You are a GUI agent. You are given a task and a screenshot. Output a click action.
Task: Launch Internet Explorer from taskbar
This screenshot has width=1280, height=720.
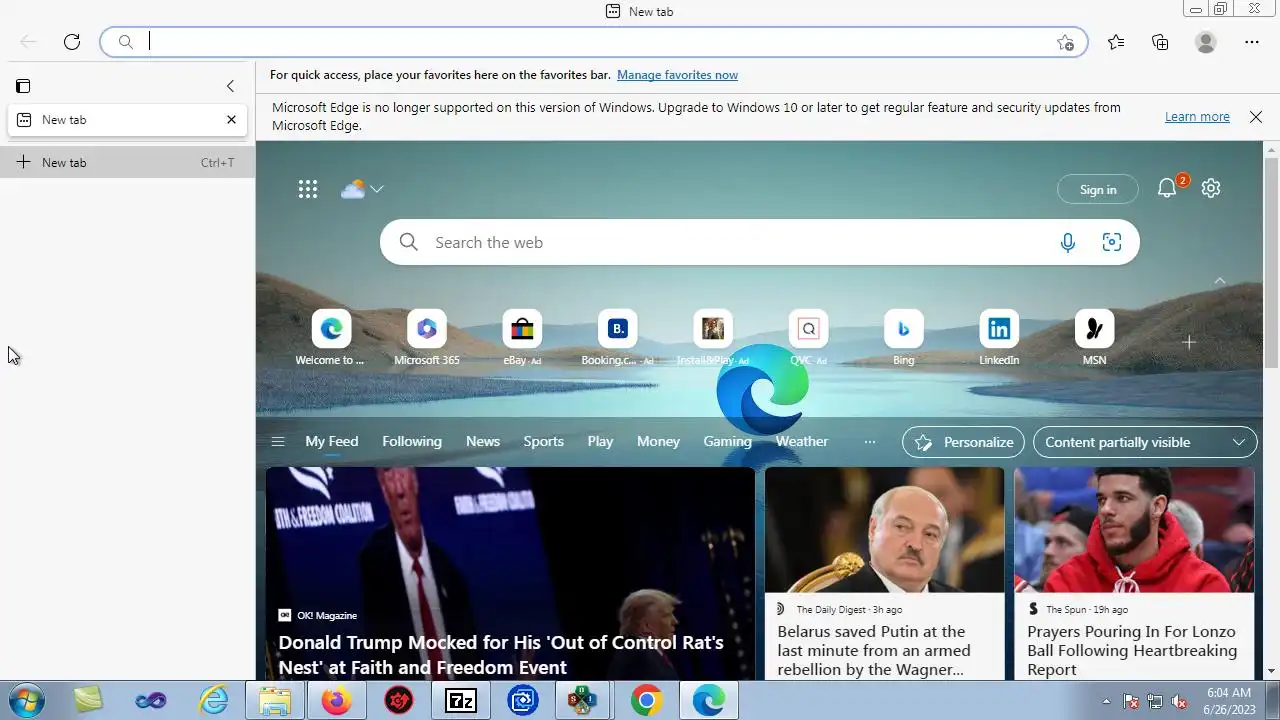coord(213,701)
